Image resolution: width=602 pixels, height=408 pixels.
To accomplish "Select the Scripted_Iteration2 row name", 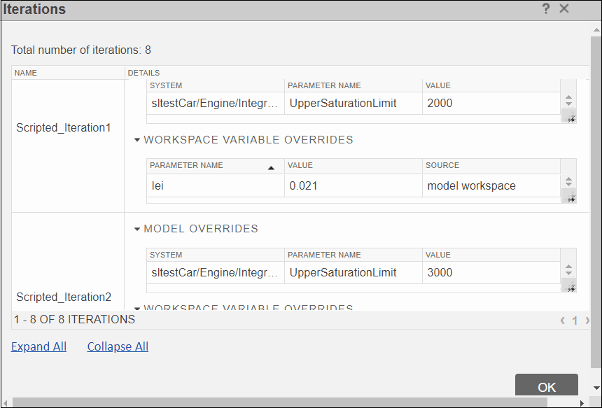I will 64,297.
